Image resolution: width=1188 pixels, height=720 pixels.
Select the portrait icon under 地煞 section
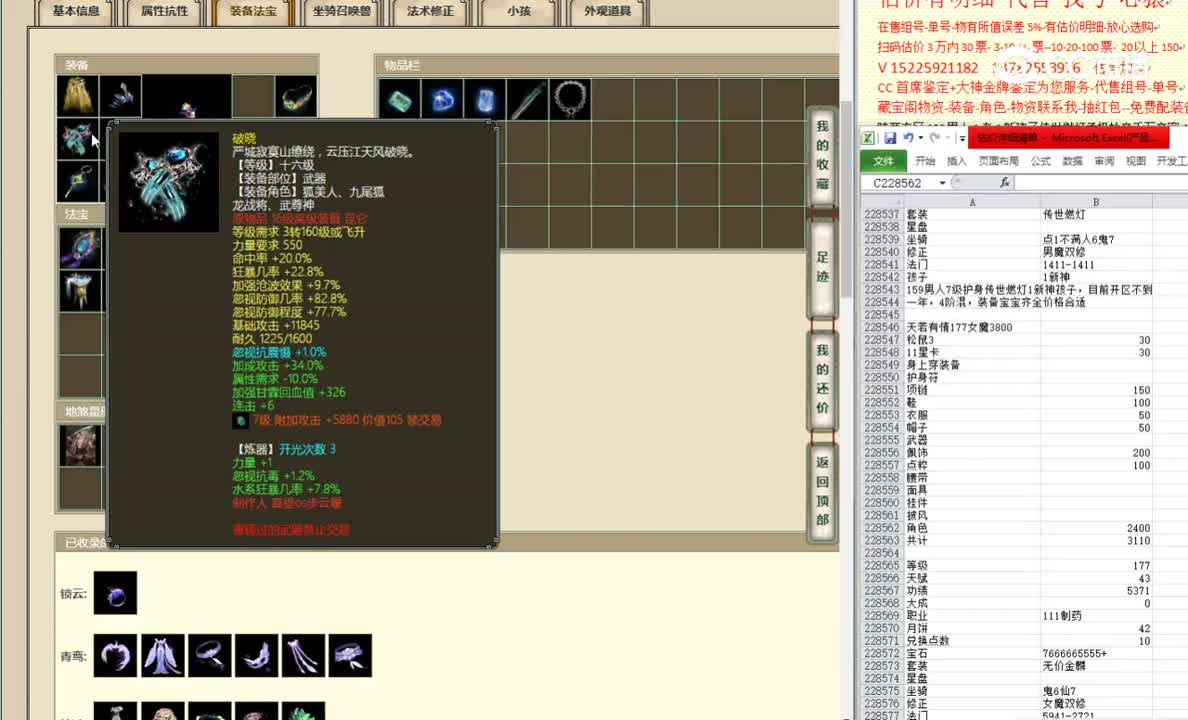tap(80, 446)
